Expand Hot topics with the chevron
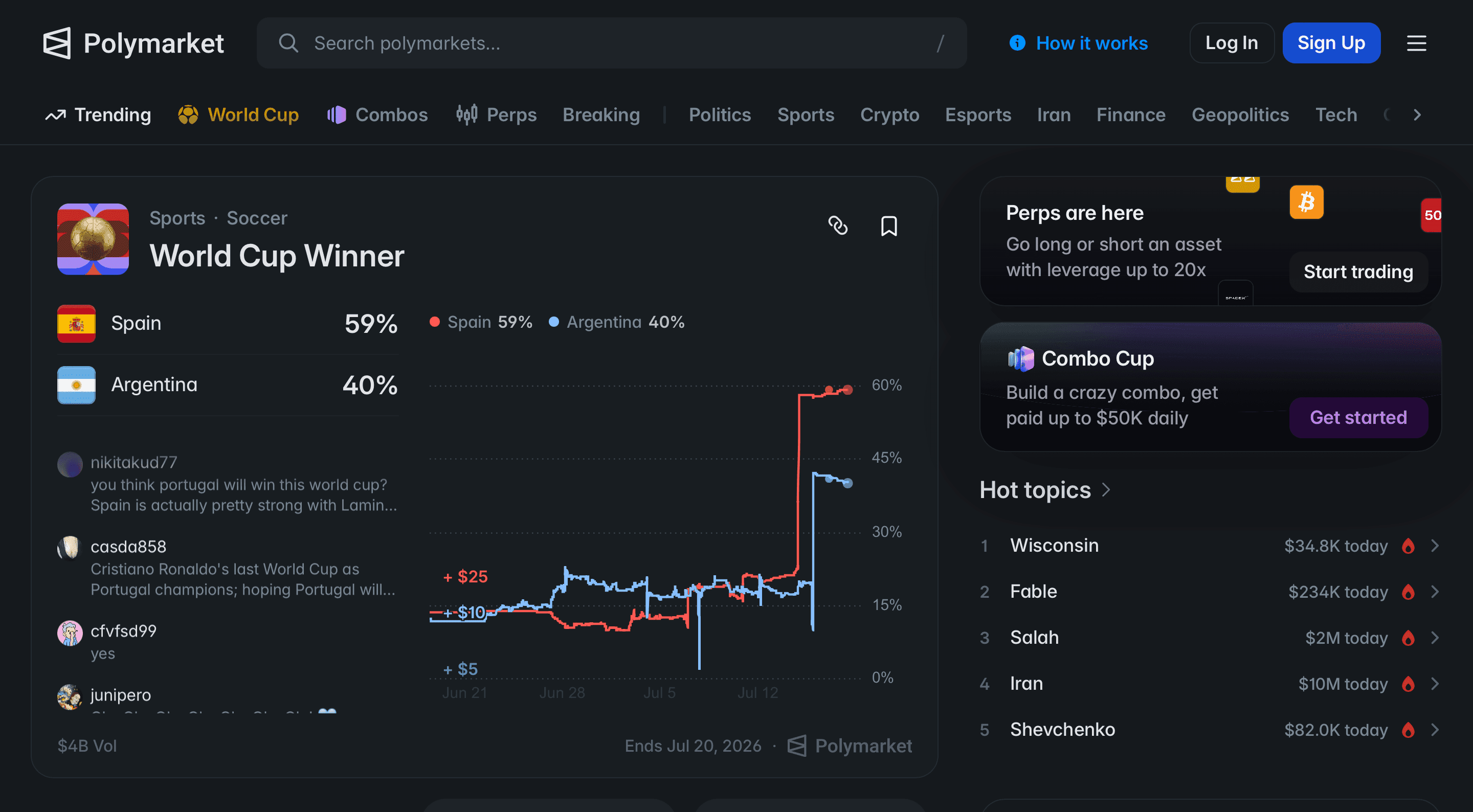 click(1106, 490)
